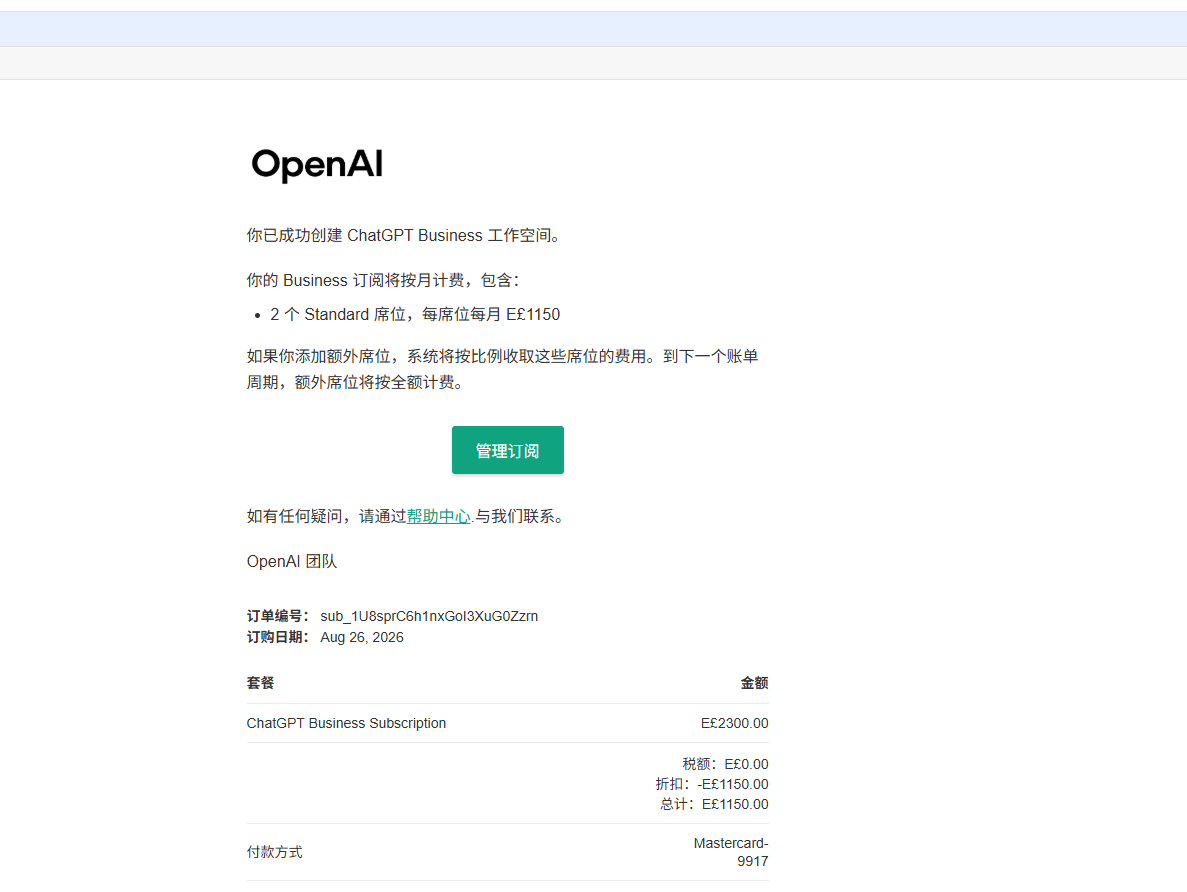Select the order date Aug 26, 2026
Screen dimensions: 1187x892
tap(362, 638)
